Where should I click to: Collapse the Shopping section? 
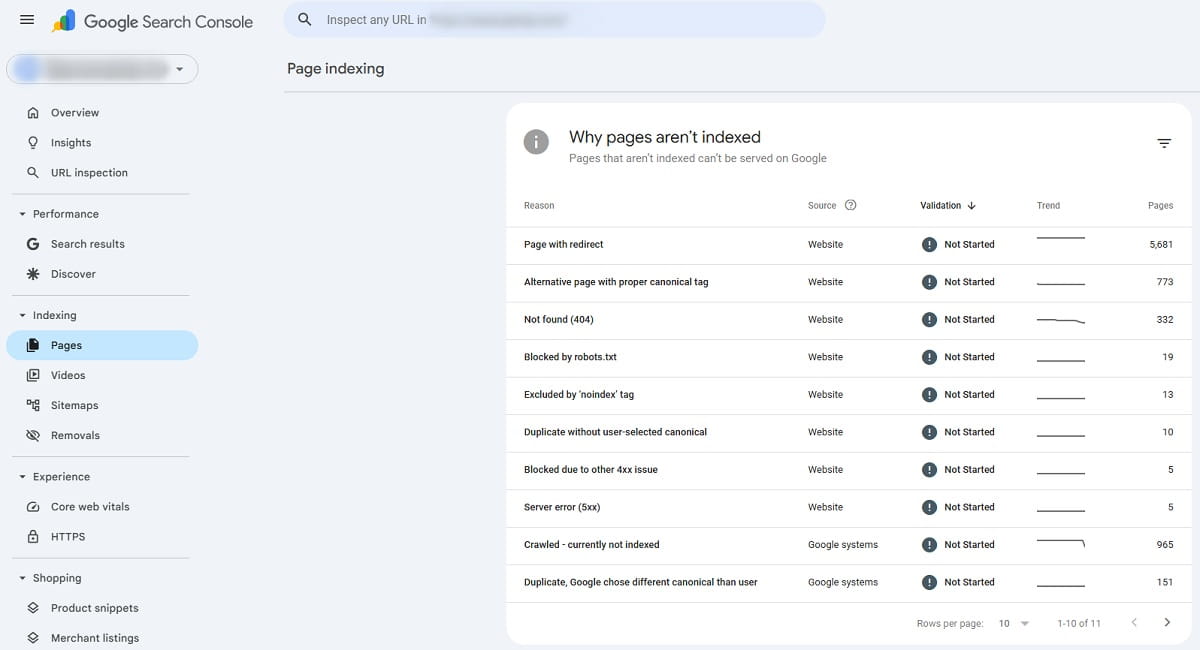coord(23,578)
